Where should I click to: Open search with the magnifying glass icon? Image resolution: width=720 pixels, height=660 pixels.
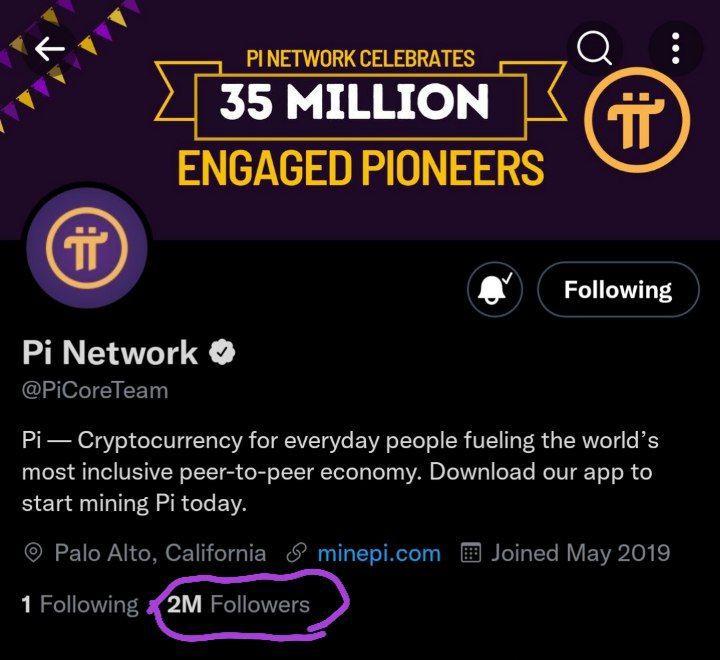[595, 48]
